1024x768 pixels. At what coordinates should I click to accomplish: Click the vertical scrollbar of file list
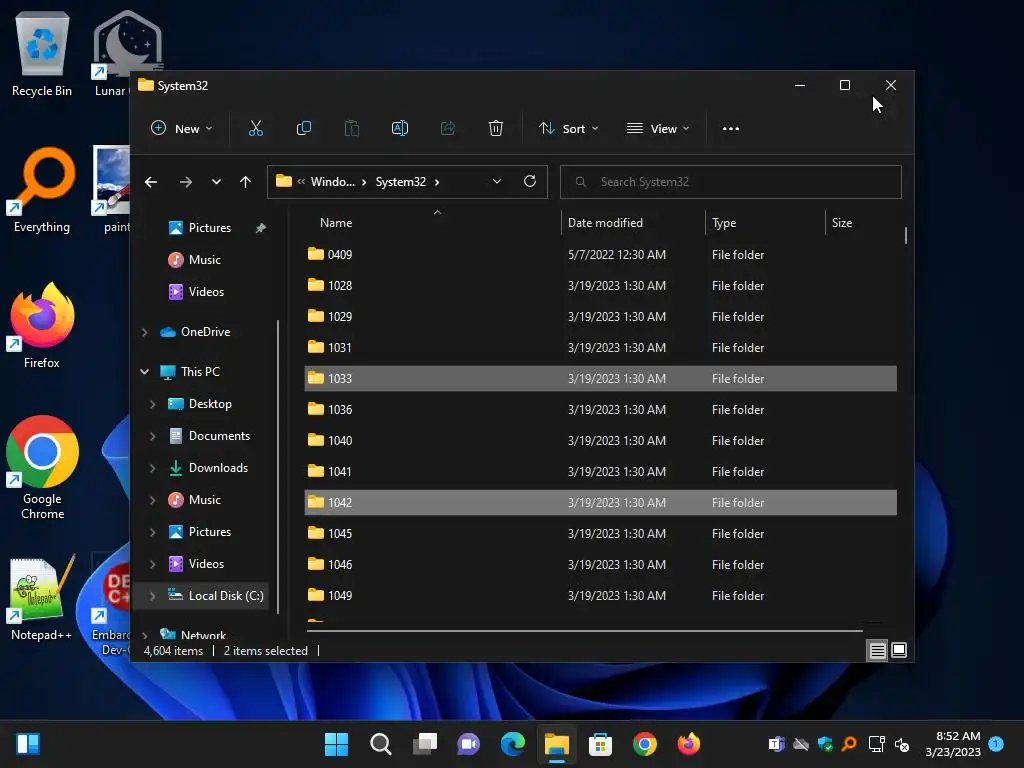click(x=905, y=235)
